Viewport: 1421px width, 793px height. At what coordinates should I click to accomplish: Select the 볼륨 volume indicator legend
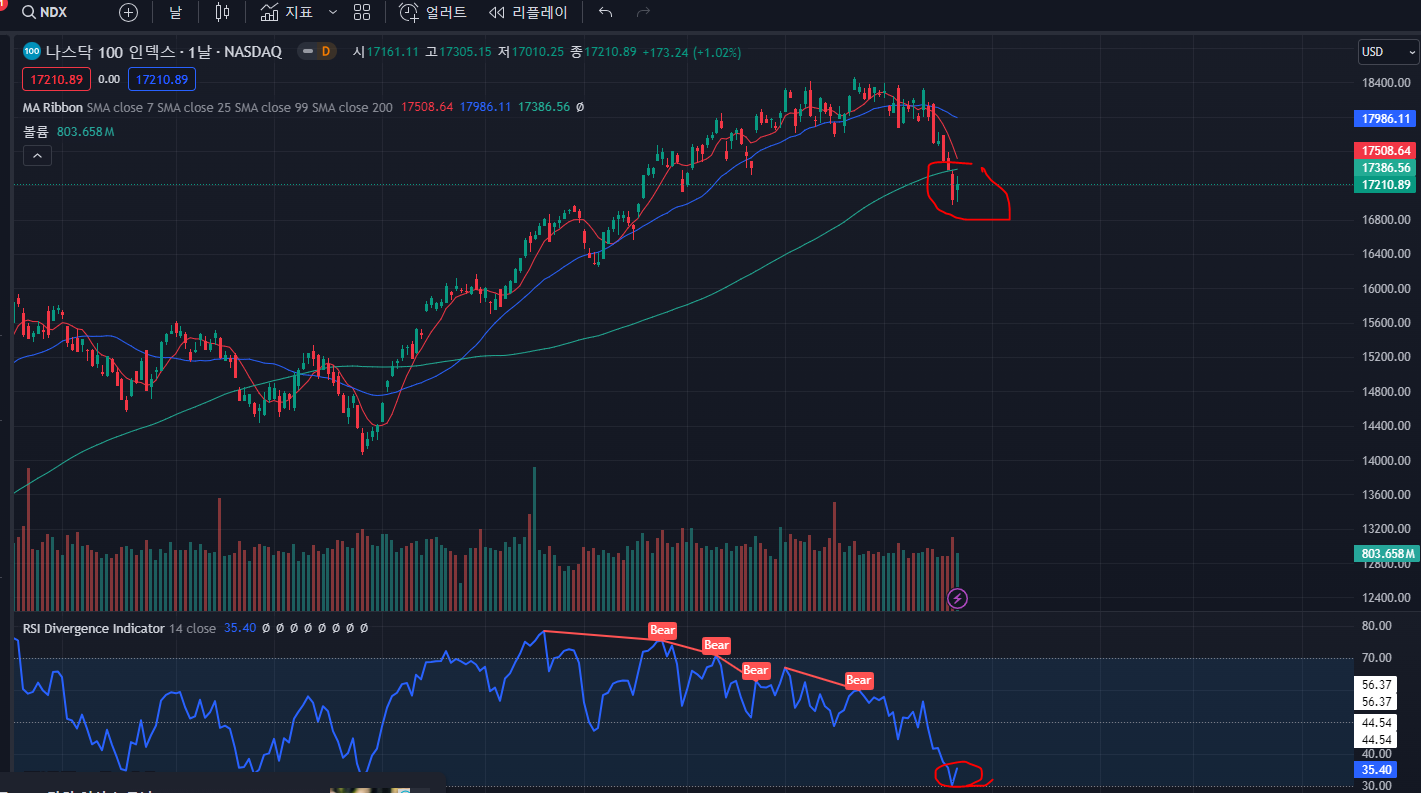pyautogui.click(x=37, y=131)
